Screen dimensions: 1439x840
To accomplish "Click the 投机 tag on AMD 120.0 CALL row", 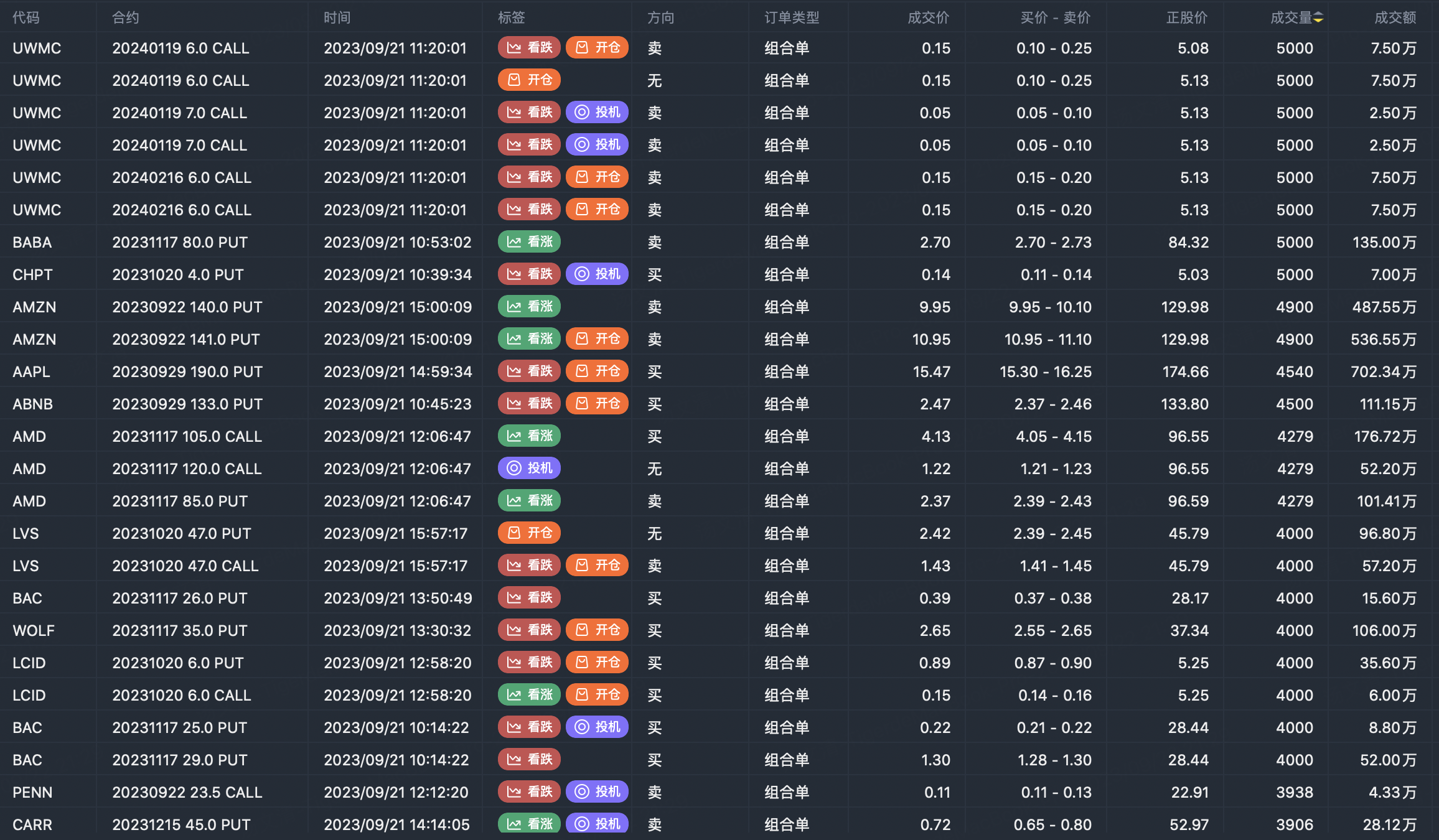I will (529, 469).
